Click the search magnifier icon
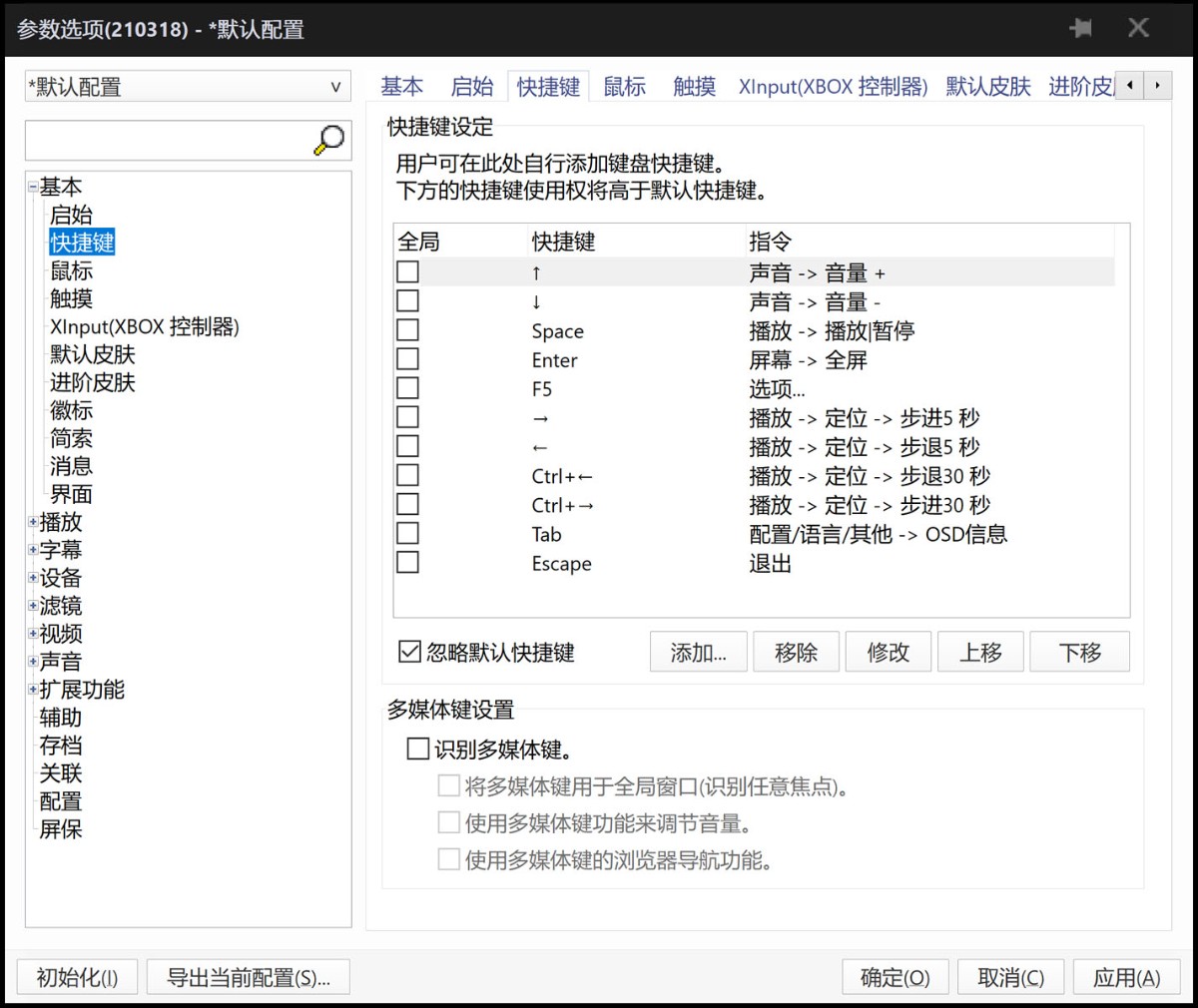The image size is (1198, 1008). (328, 141)
